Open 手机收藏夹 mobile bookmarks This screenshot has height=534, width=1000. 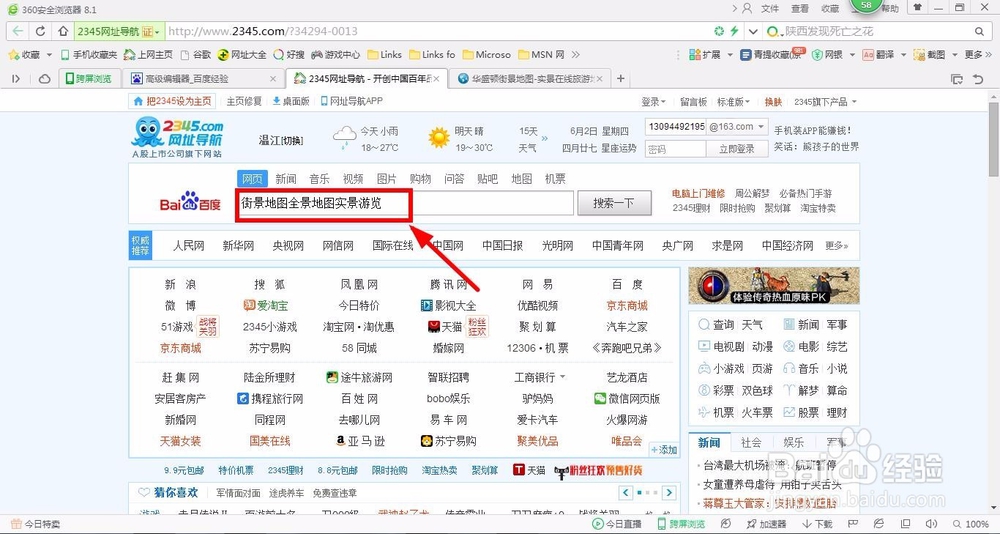click(x=89, y=55)
